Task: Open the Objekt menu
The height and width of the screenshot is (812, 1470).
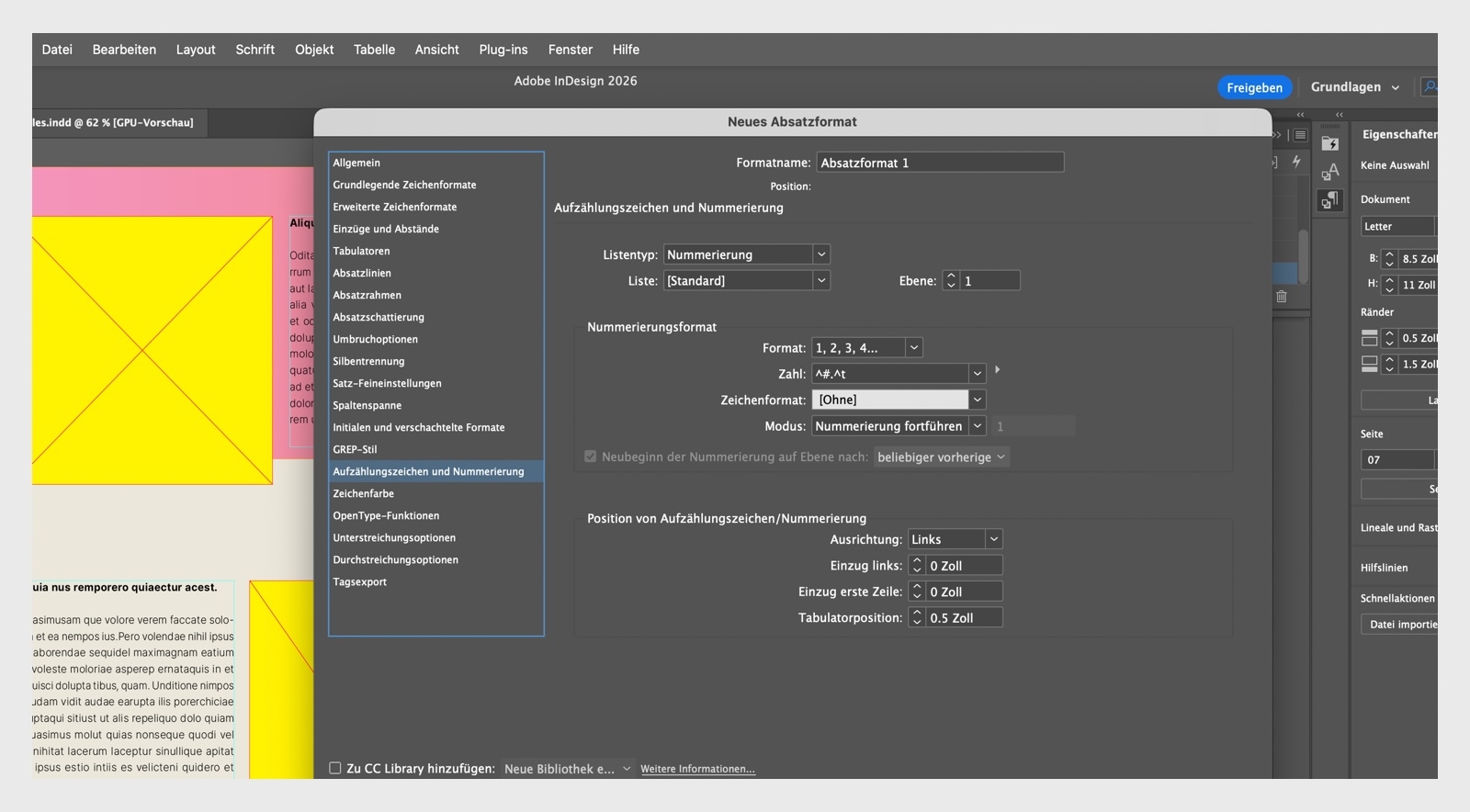Action: click(314, 50)
